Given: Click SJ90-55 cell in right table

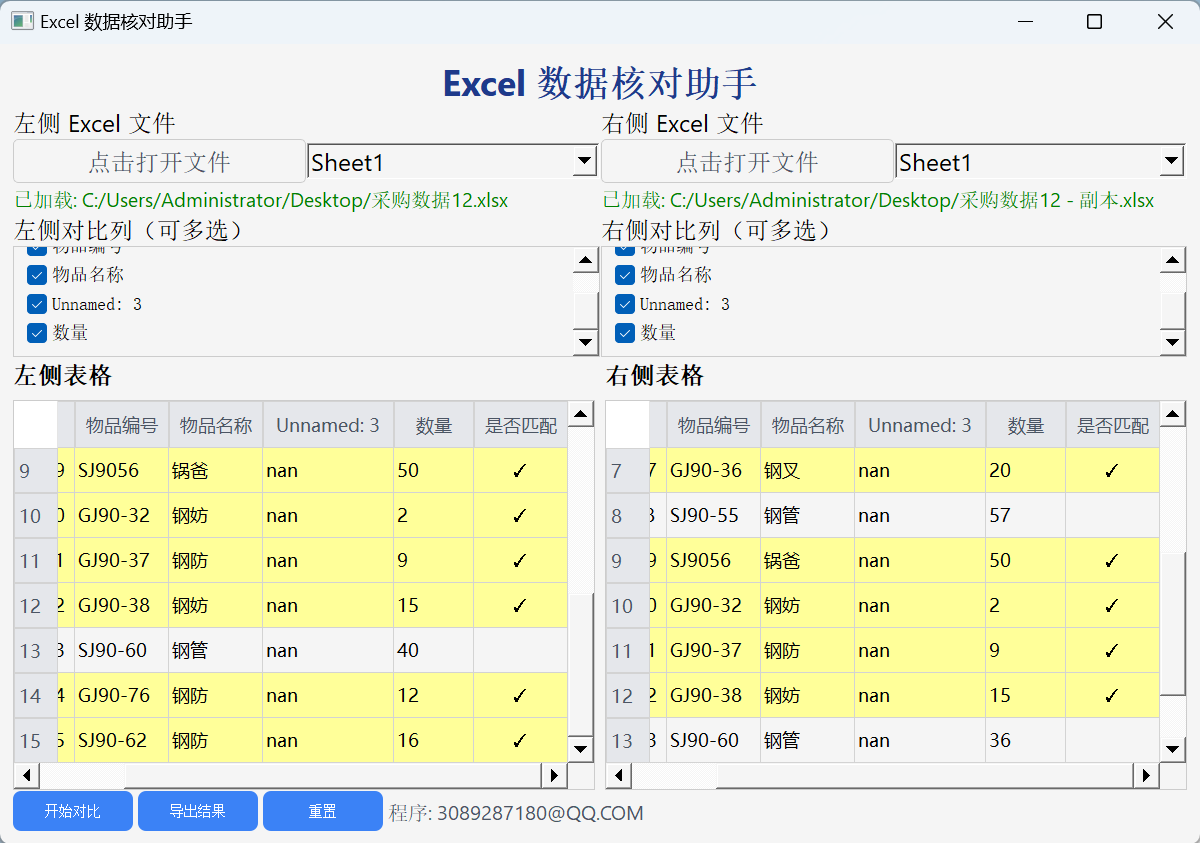Looking at the screenshot, I should tap(713, 516).
